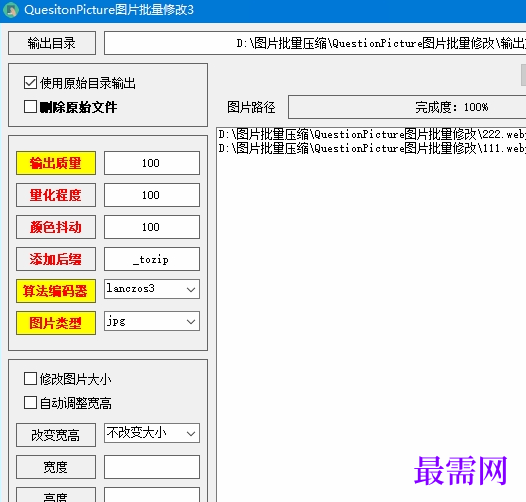The height and width of the screenshot is (502, 526).
Task: Click the 量化程度 value field showing 100
Action: coord(152,195)
